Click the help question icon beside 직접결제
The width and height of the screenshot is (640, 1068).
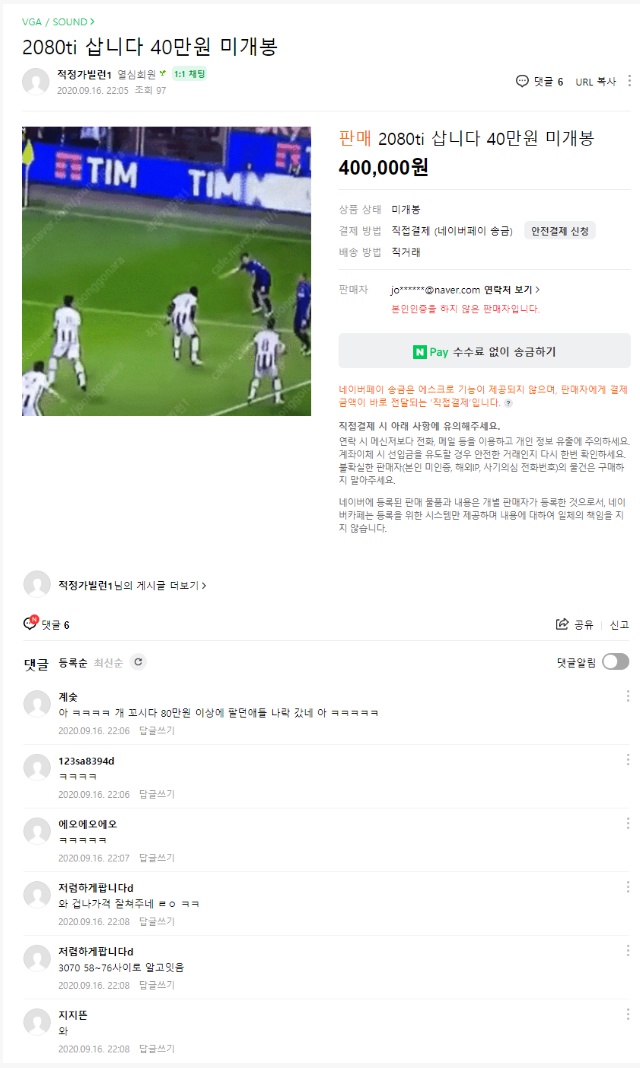click(509, 403)
